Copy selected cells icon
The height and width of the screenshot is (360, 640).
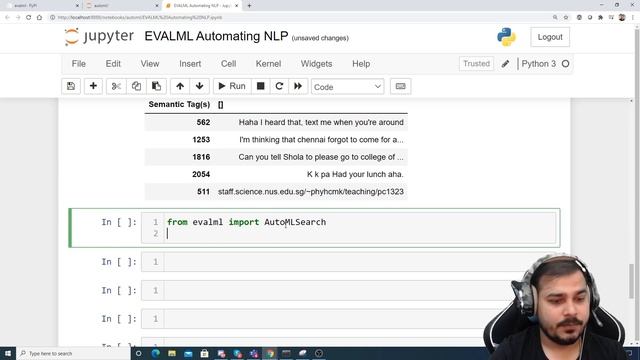[x=136, y=86]
